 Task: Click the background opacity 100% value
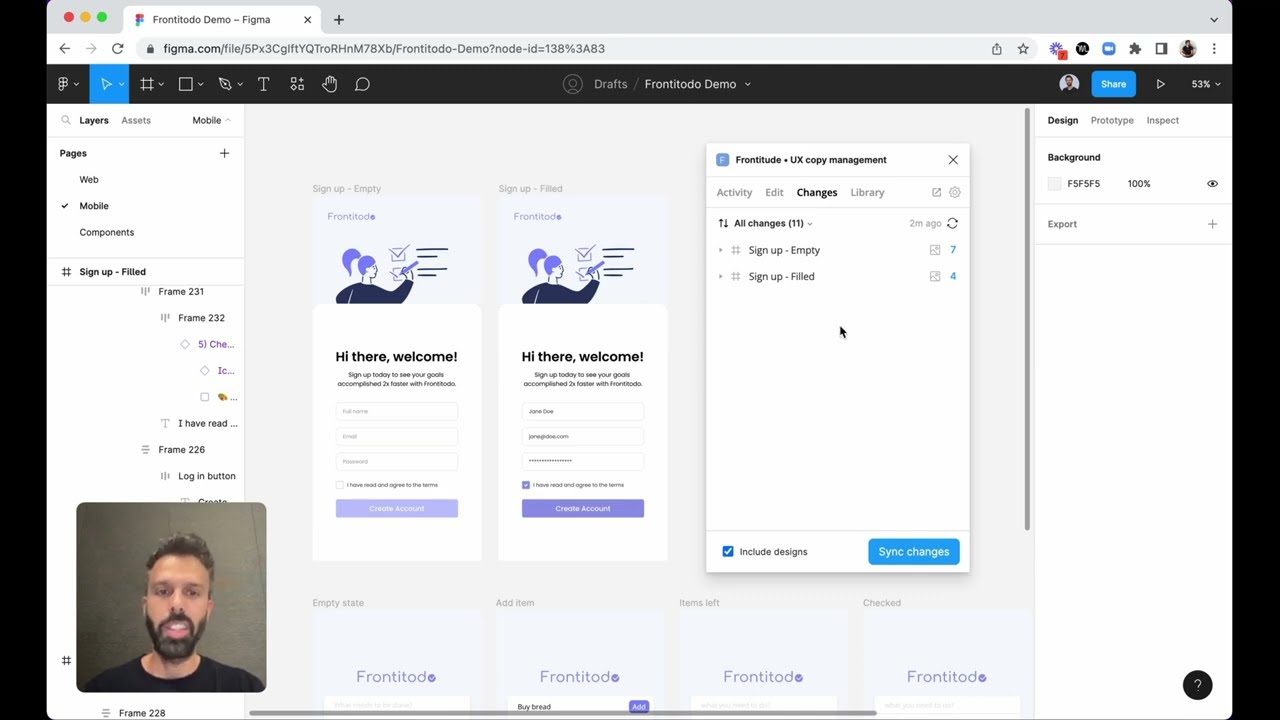pyautogui.click(x=1139, y=184)
